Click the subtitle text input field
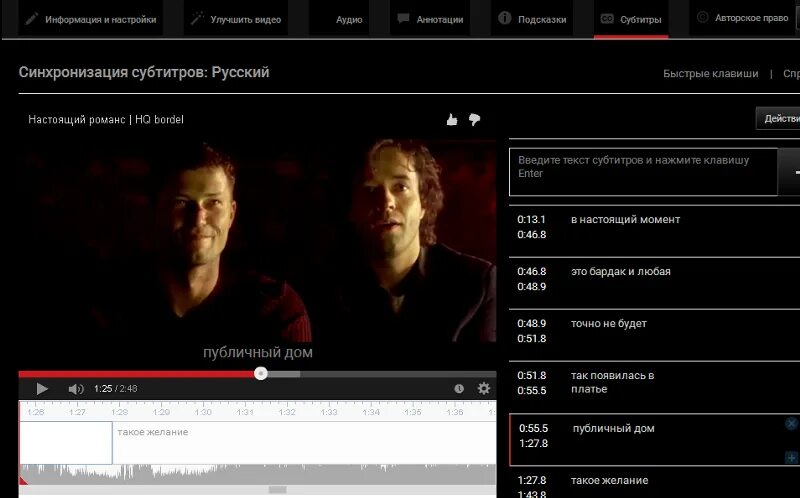 (x=643, y=172)
